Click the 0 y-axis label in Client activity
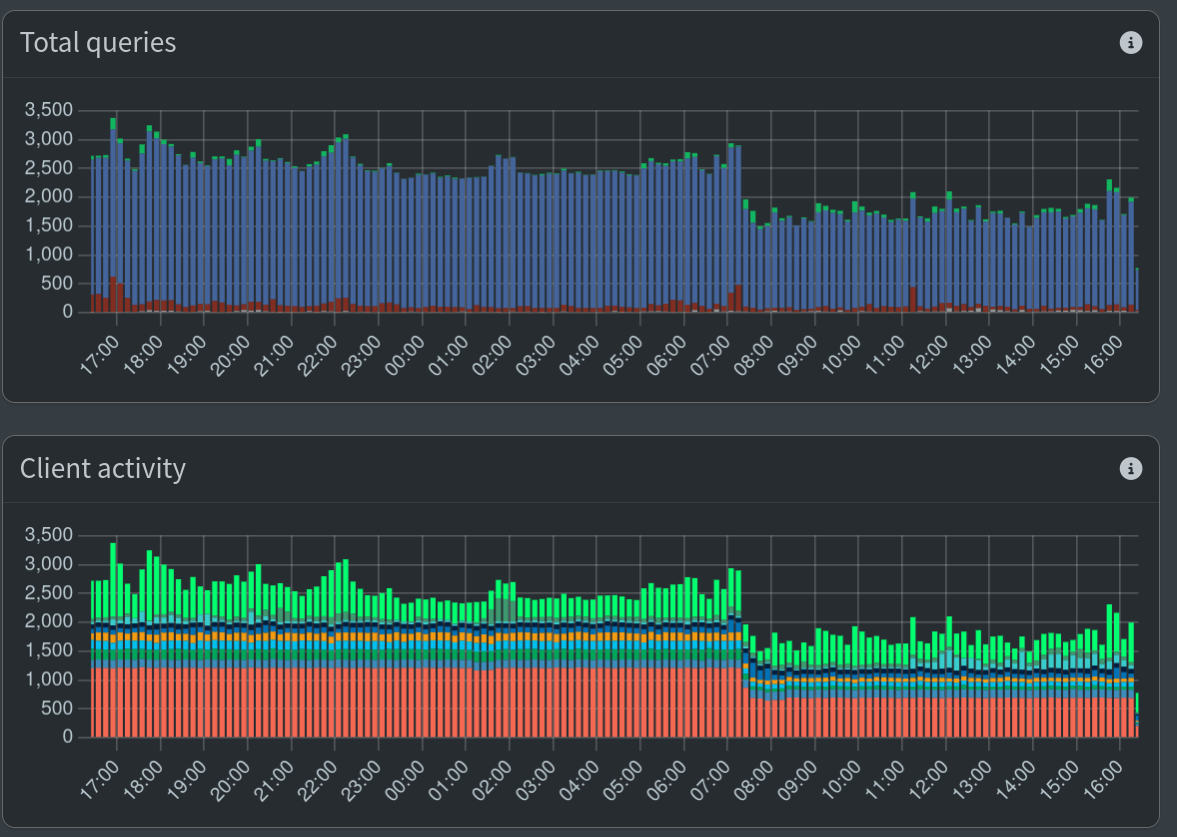The height and width of the screenshot is (837, 1177). [68, 738]
